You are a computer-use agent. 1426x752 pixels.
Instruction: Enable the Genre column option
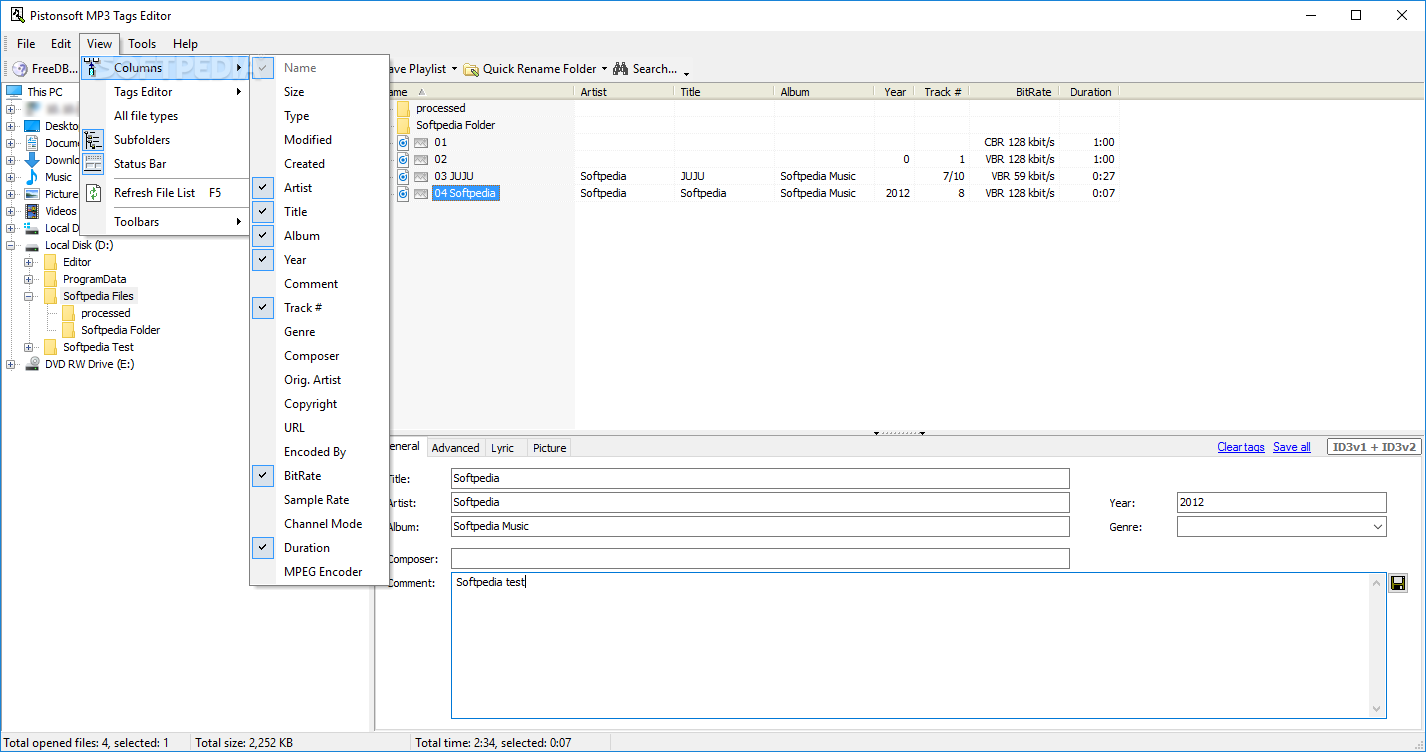pyautogui.click(x=319, y=332)
